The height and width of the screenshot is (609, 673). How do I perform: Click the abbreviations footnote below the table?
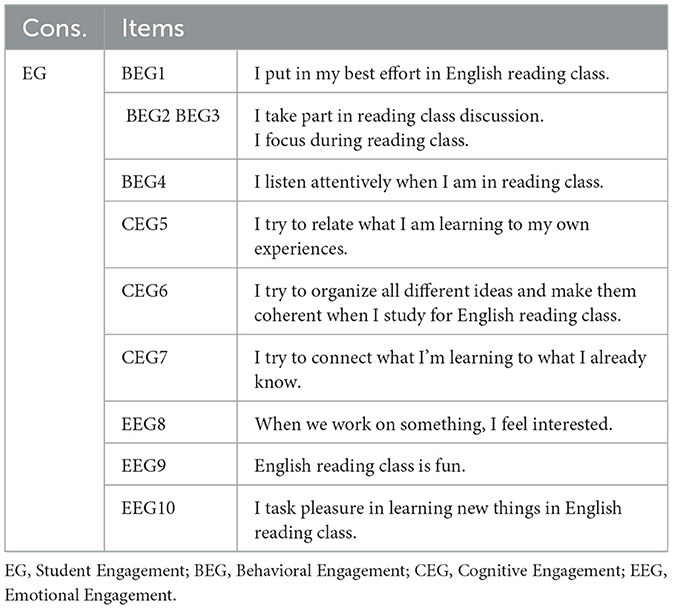[336, 582]
